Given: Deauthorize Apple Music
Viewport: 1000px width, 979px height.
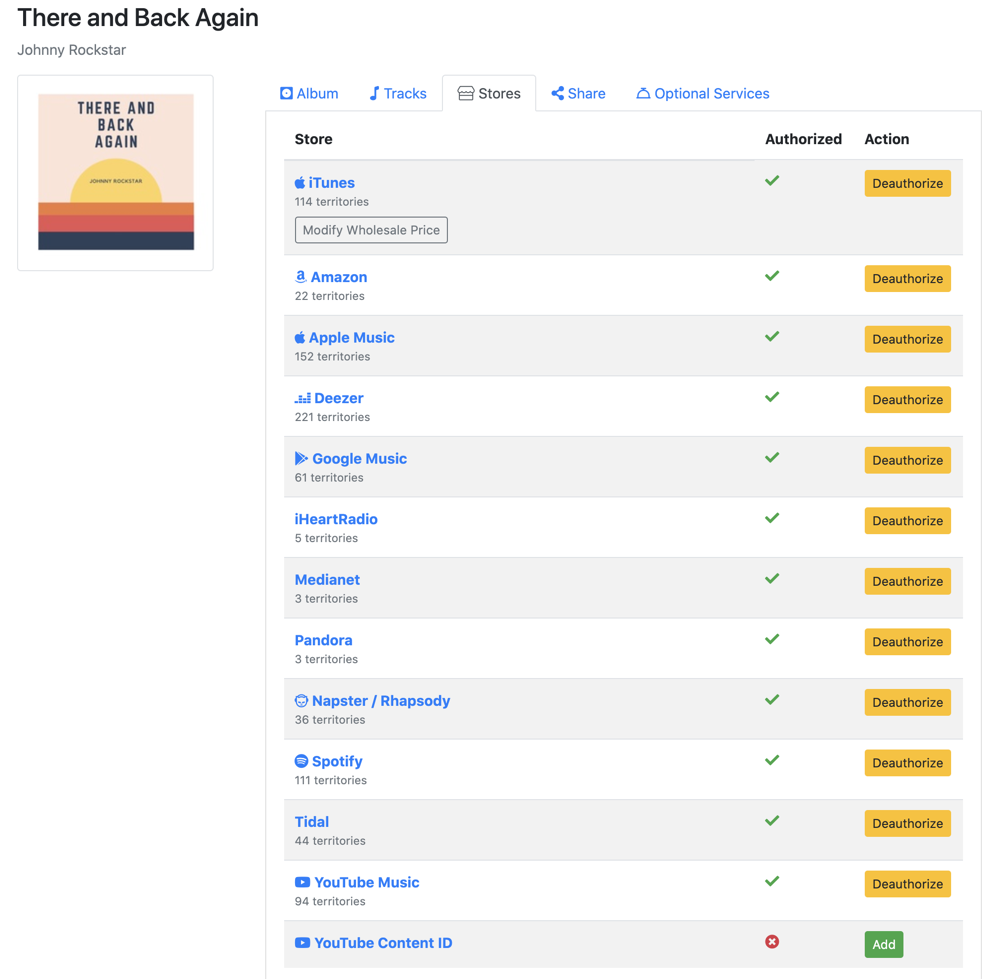Looking at the screenshot, I should 908,339.
